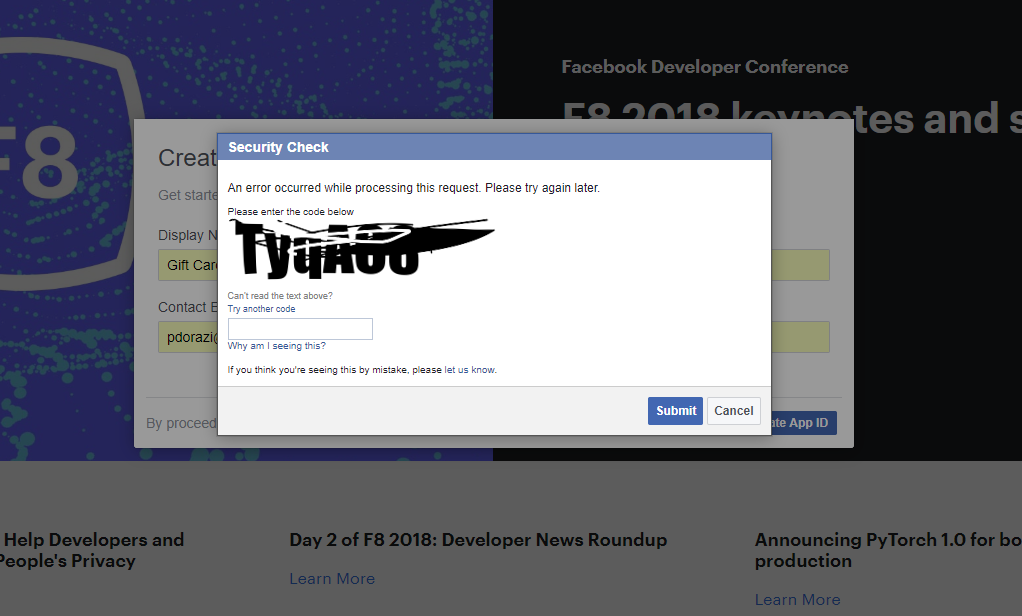Viewport: 1022px width, 616px height.
Task: Select the Display Name field showing Gift Card
Action: [188, 265]
